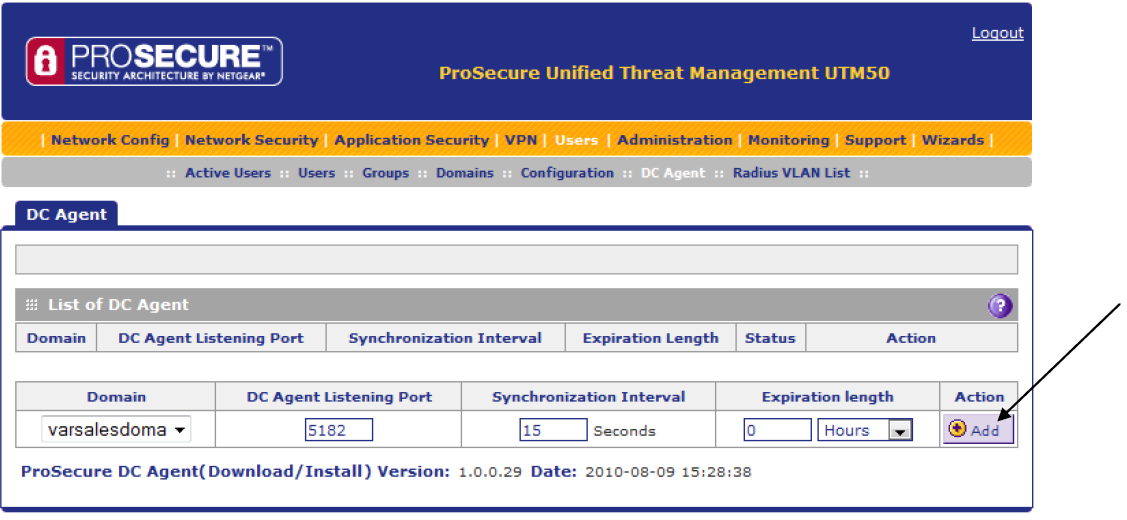
Task: Open the Radius VLAN List submenu
Action: click(x=791, y=173)
